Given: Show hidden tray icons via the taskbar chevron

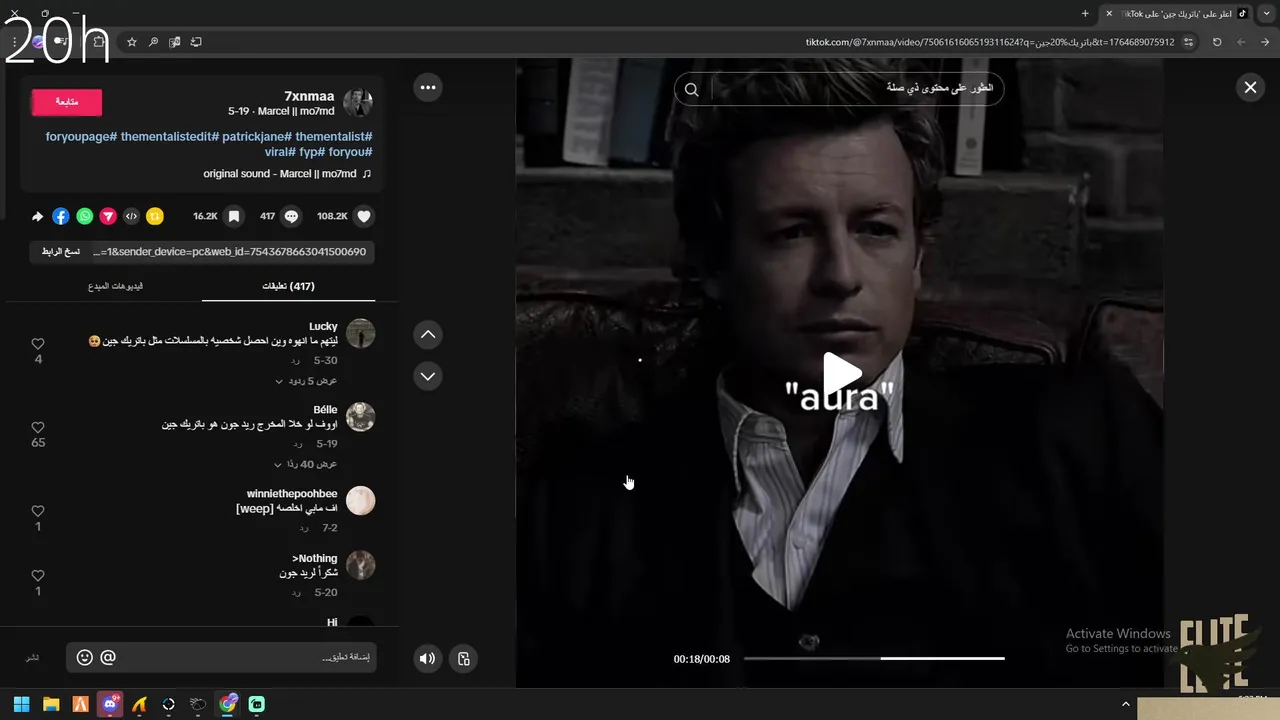Looking at the screenshot, I should pos(1126,704).
